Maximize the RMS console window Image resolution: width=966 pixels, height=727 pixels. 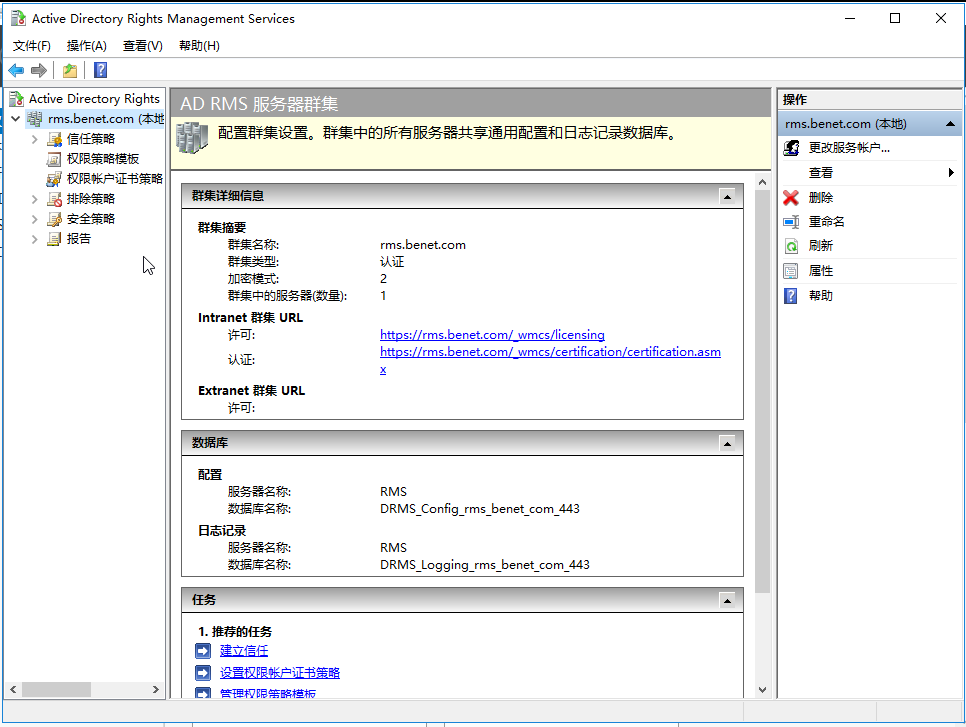(895, 18)
